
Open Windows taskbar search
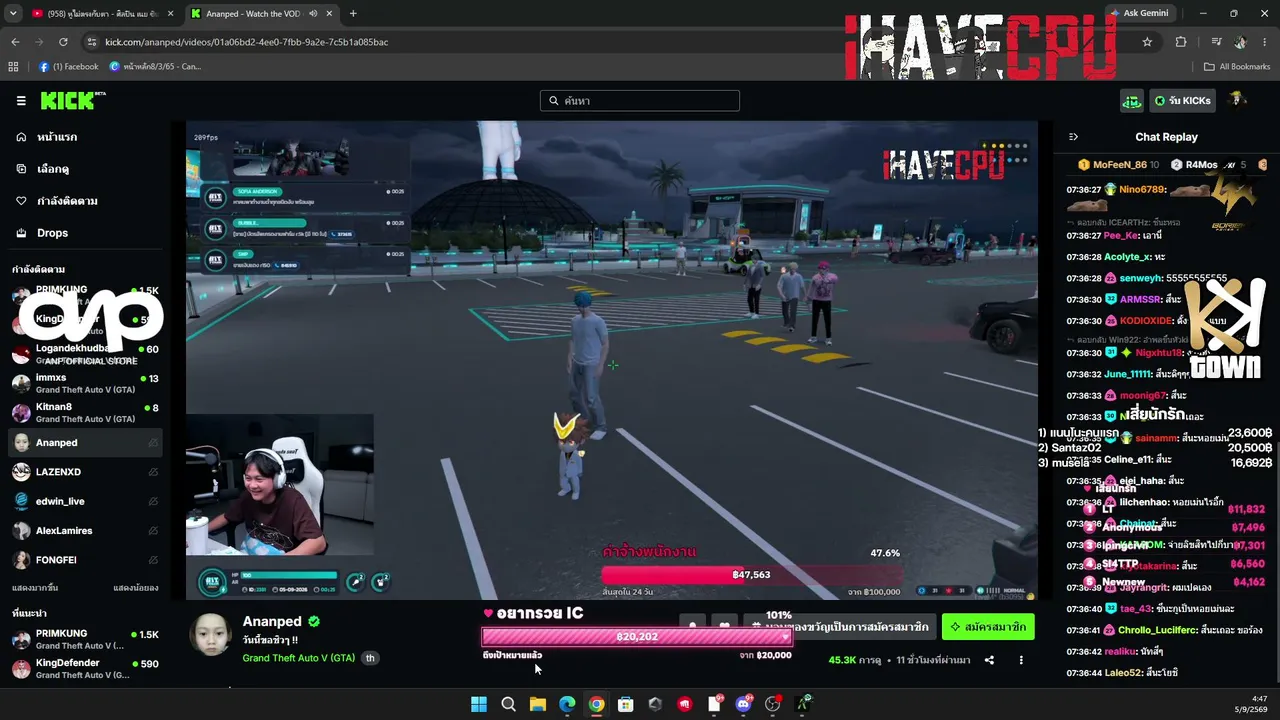508,704
